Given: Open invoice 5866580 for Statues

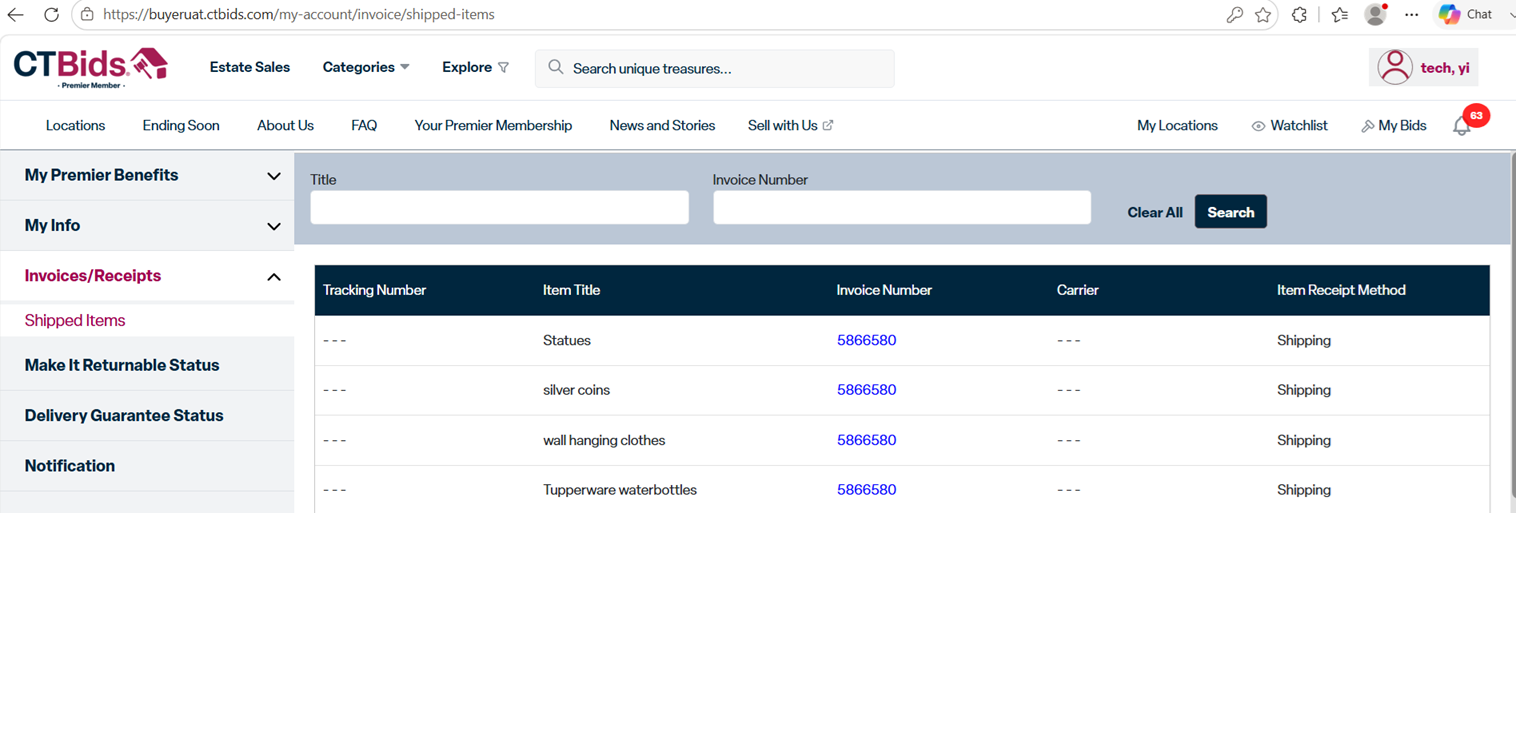Looking at the screenshot, I should (866, 340).
